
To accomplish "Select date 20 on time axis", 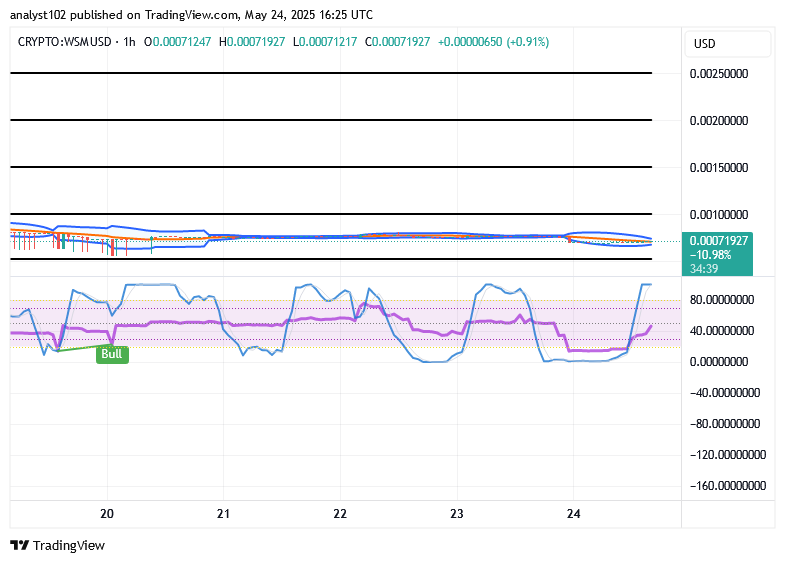I will [x=107, y=513].
